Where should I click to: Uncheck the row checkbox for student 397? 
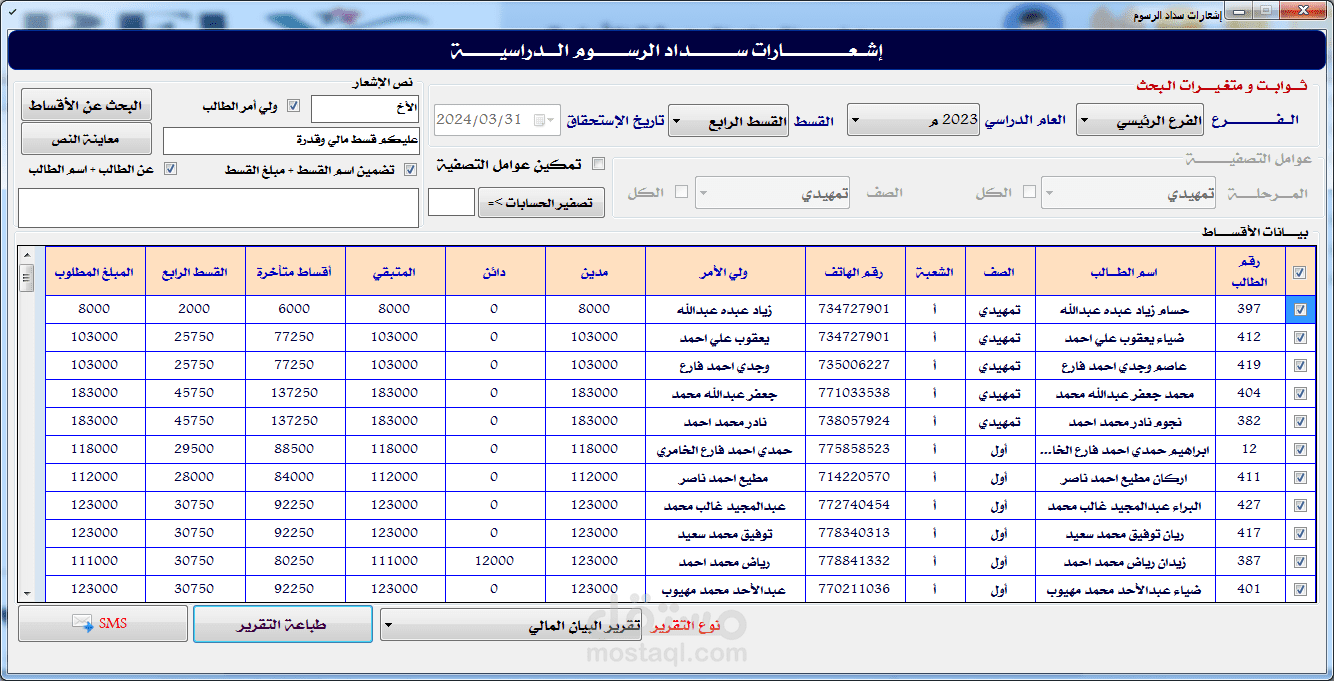coord(1299,309)
